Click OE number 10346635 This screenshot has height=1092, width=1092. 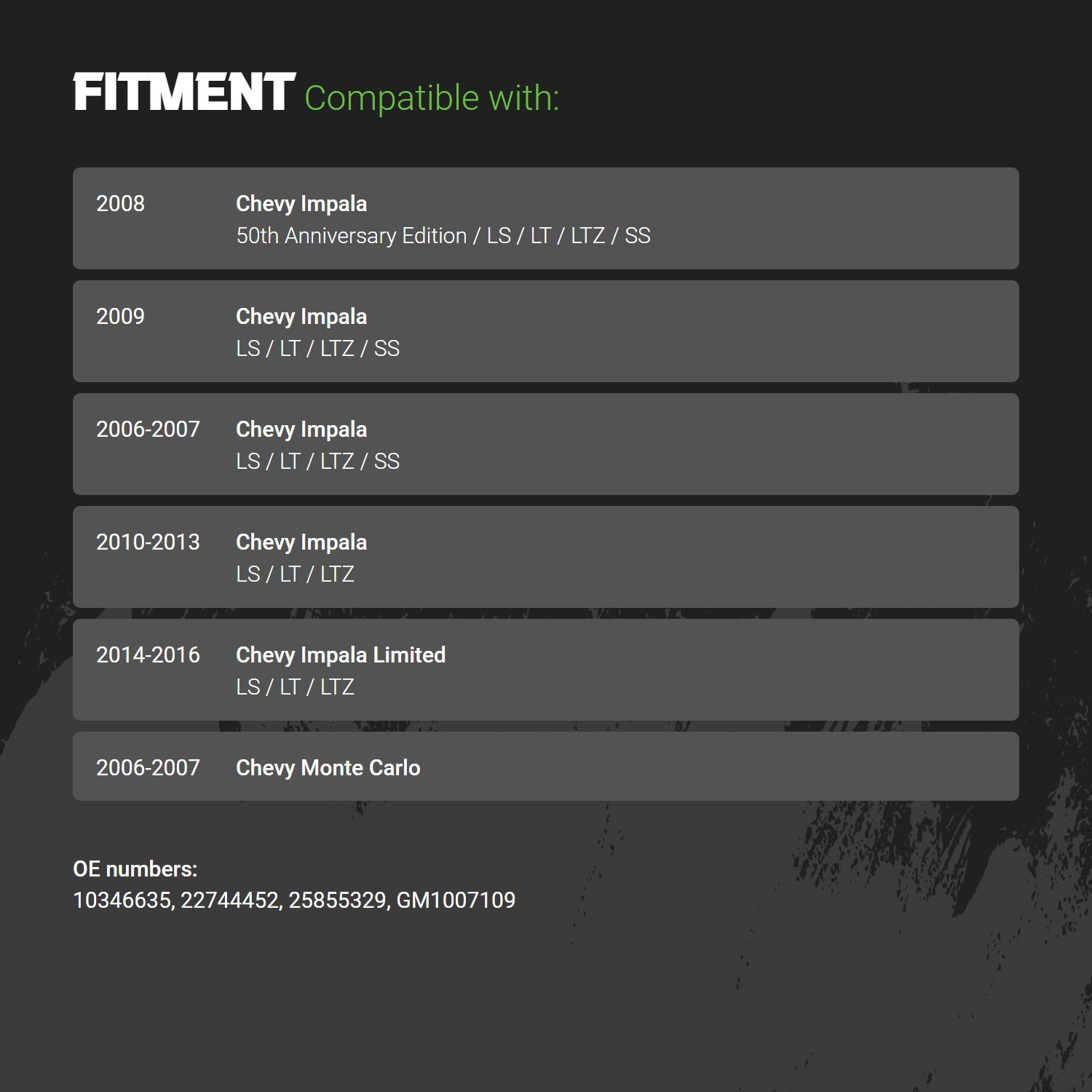point(122,901)
